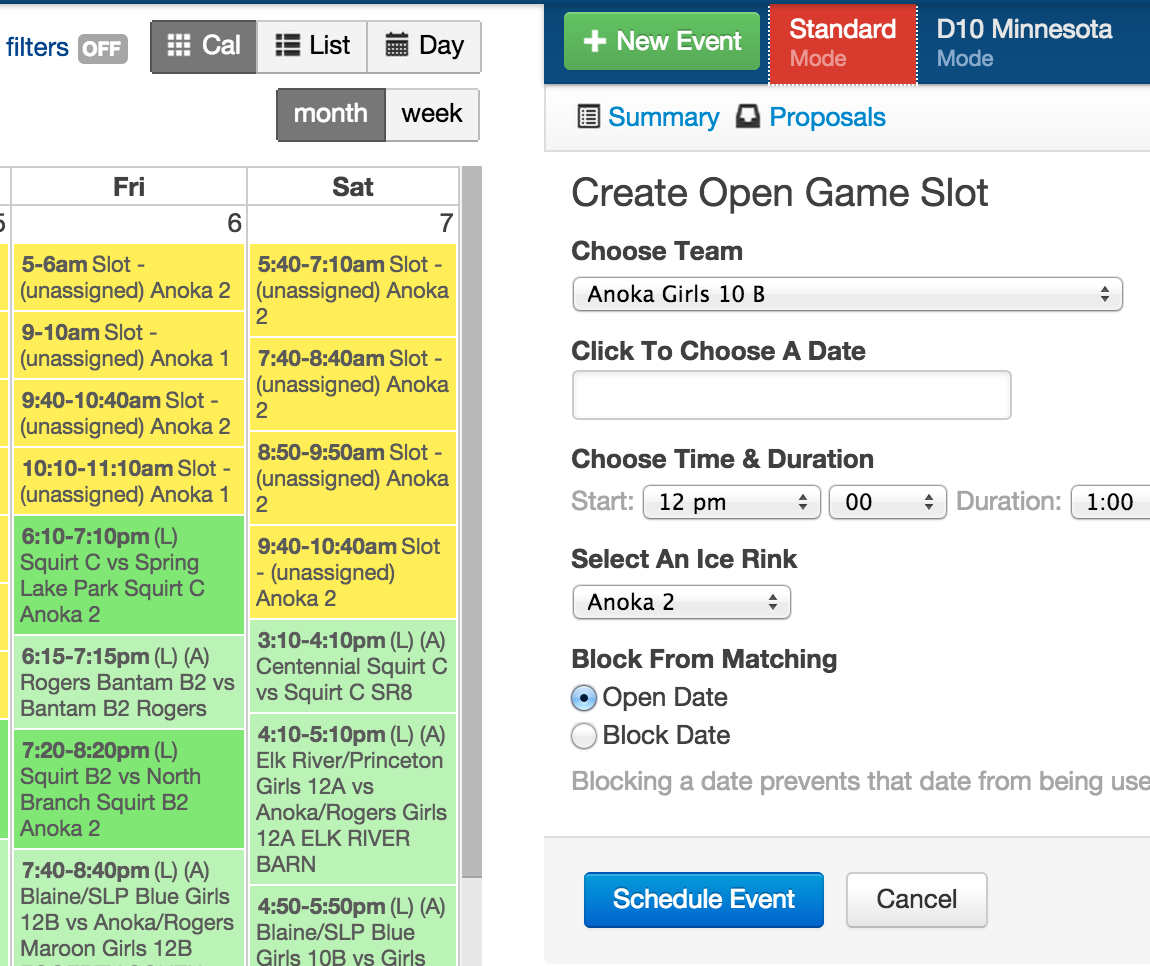Click the Summary list icon
The width and height of the screenshot is (1150, 966).
click(589, 117)
